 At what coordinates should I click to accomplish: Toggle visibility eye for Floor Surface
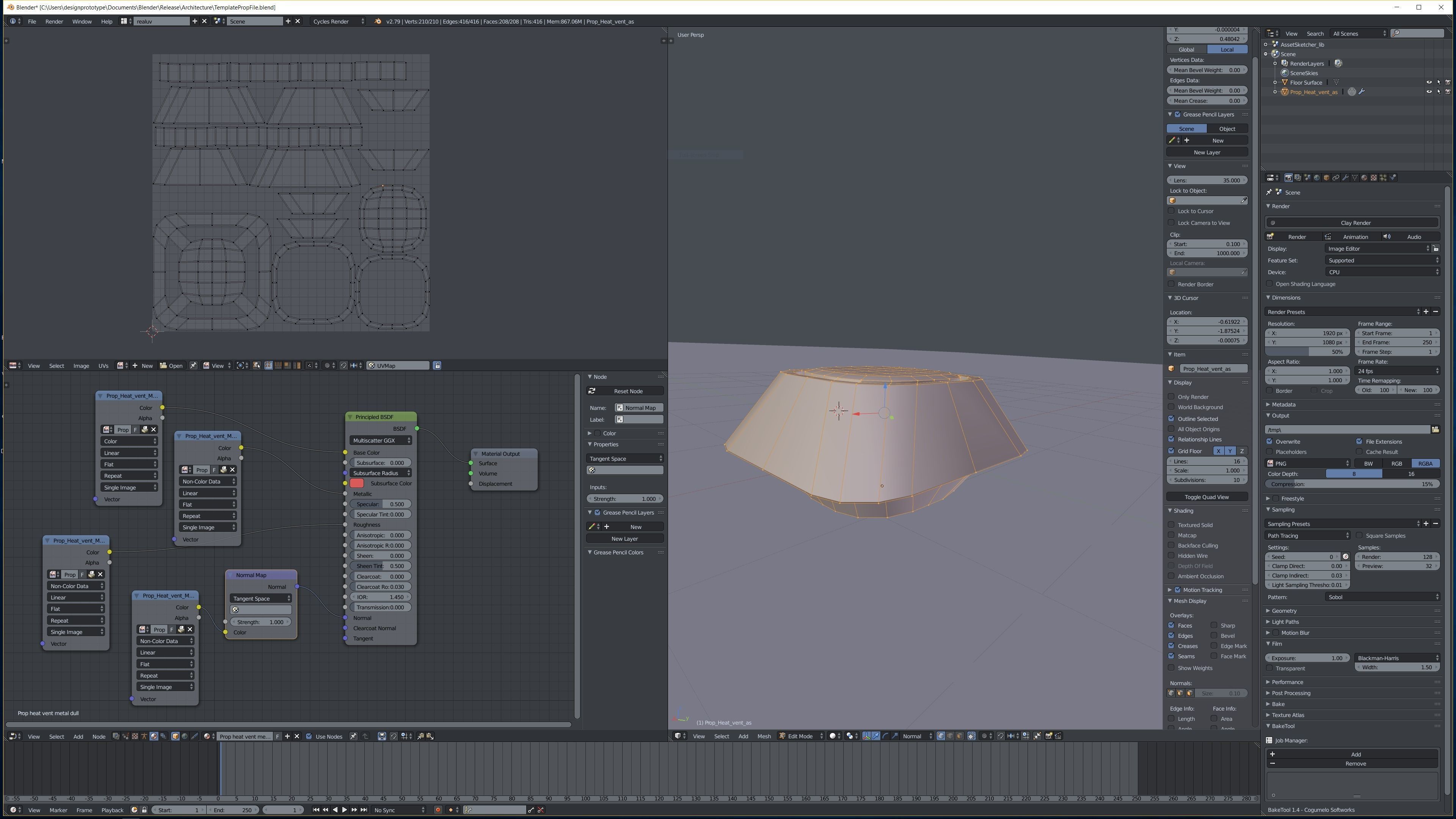pos(1429,83)
